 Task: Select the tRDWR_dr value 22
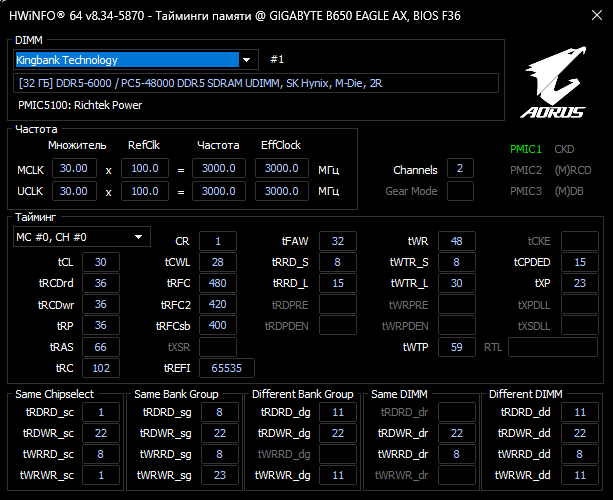[457, 433]
